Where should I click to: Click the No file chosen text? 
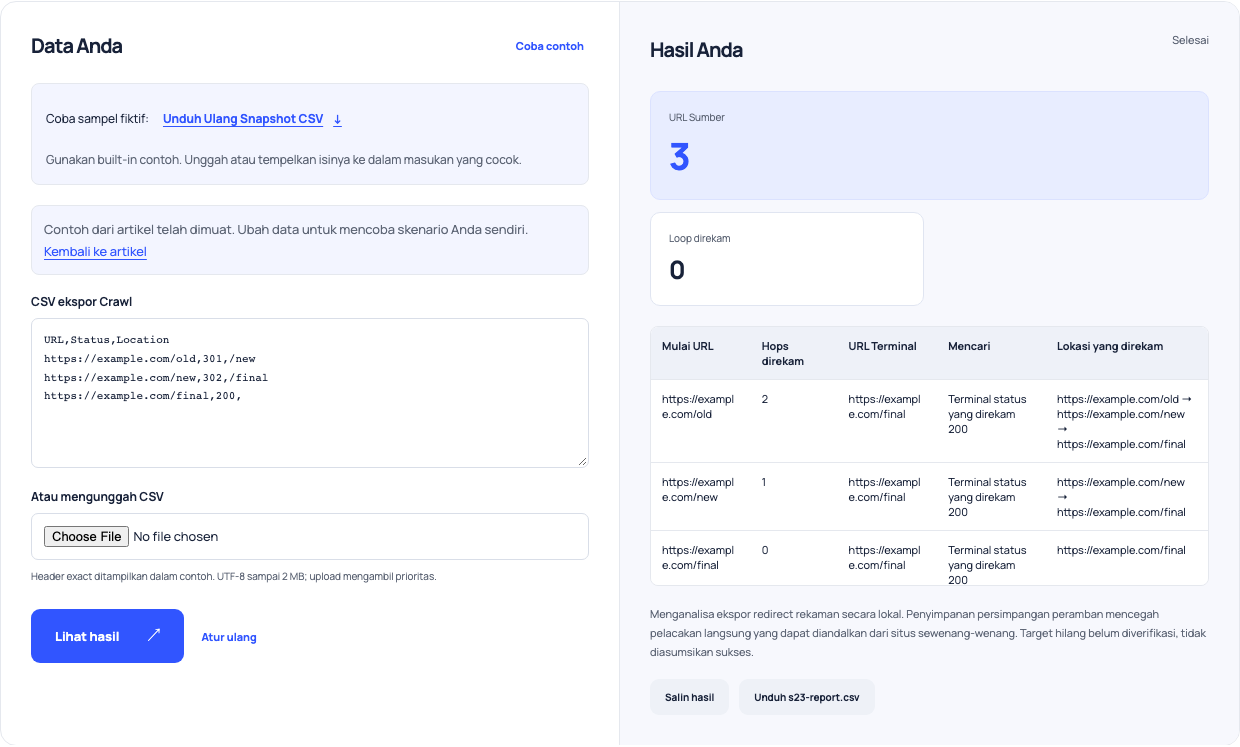[x=176, y=537]
